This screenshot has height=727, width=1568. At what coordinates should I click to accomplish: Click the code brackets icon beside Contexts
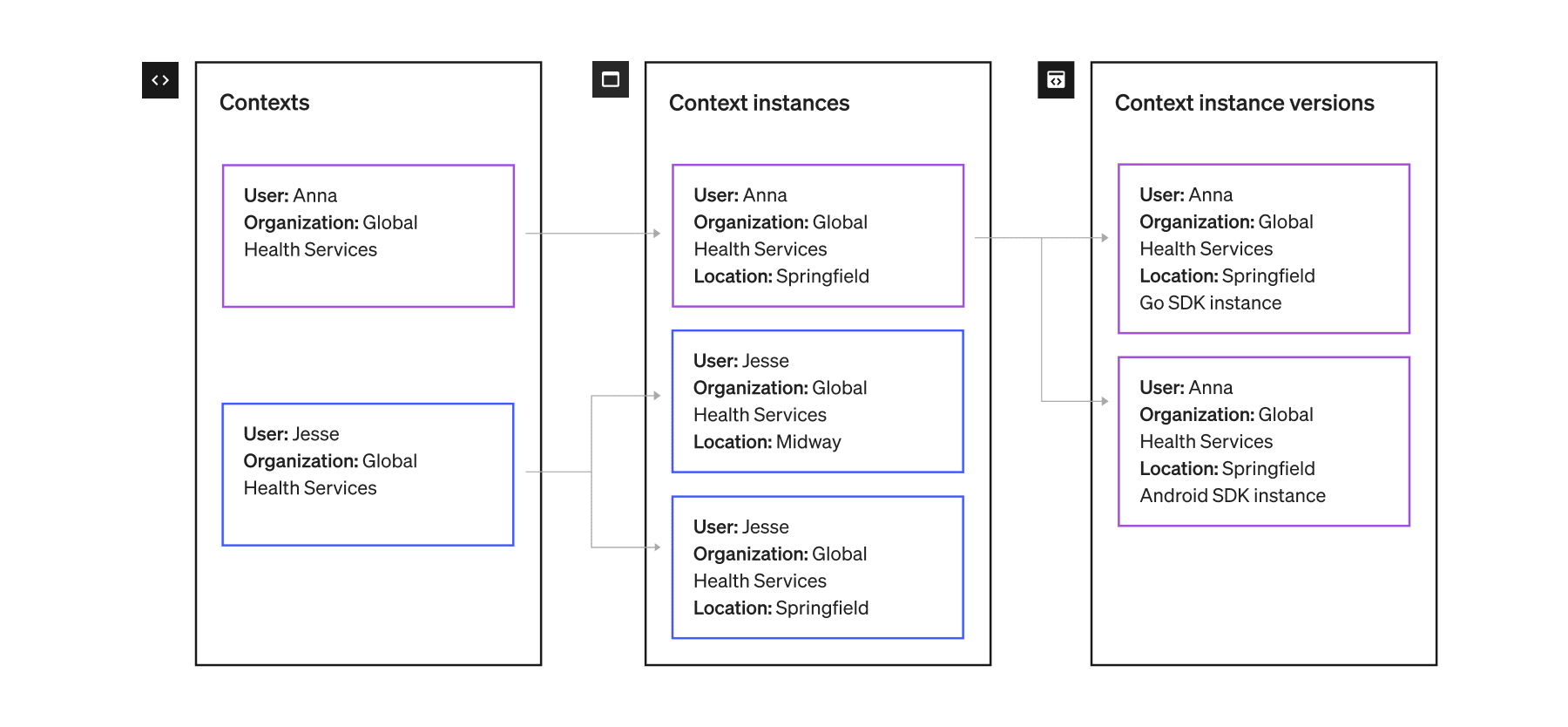[x=160, y=80]
